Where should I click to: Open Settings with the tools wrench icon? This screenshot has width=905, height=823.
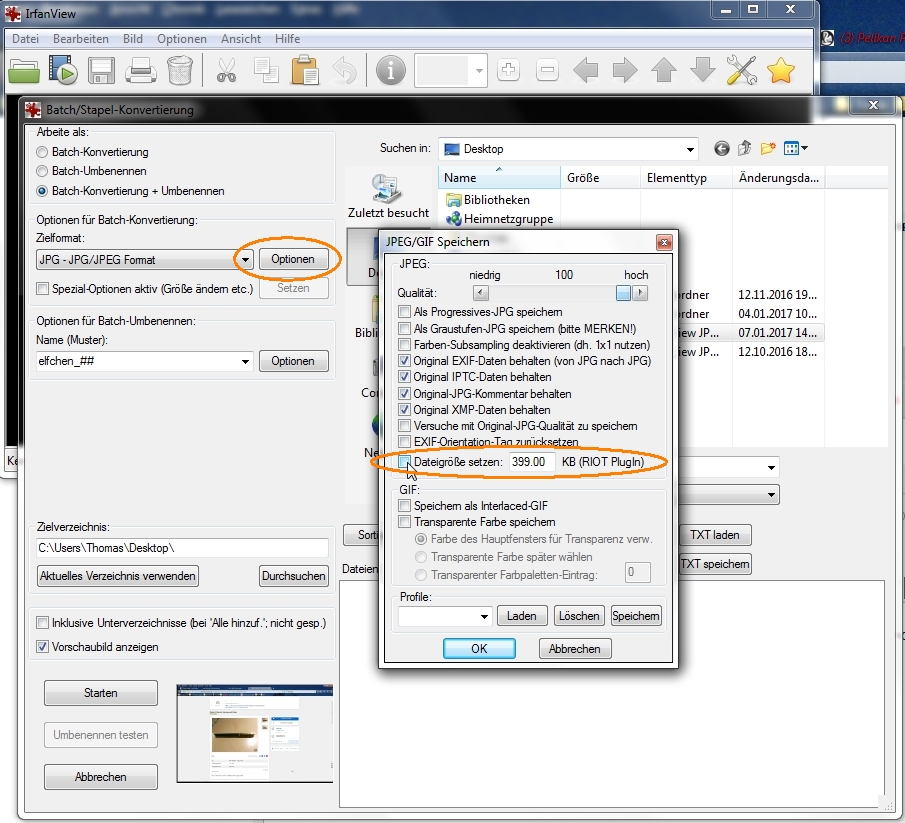(742, 70)
